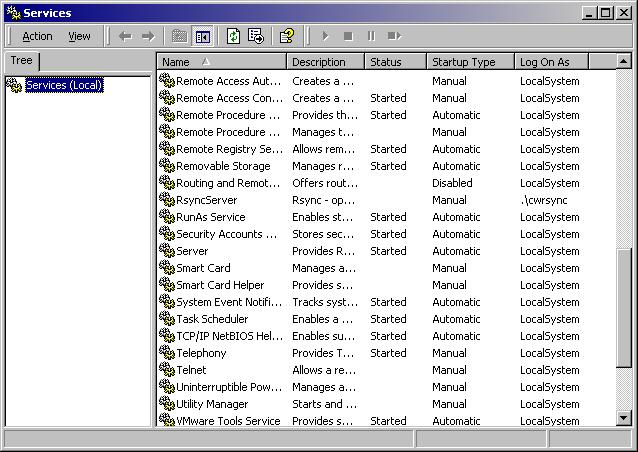Select the Tree tab
The width and height of the screenshot is (638, 452).
click(x=21, y=61)
